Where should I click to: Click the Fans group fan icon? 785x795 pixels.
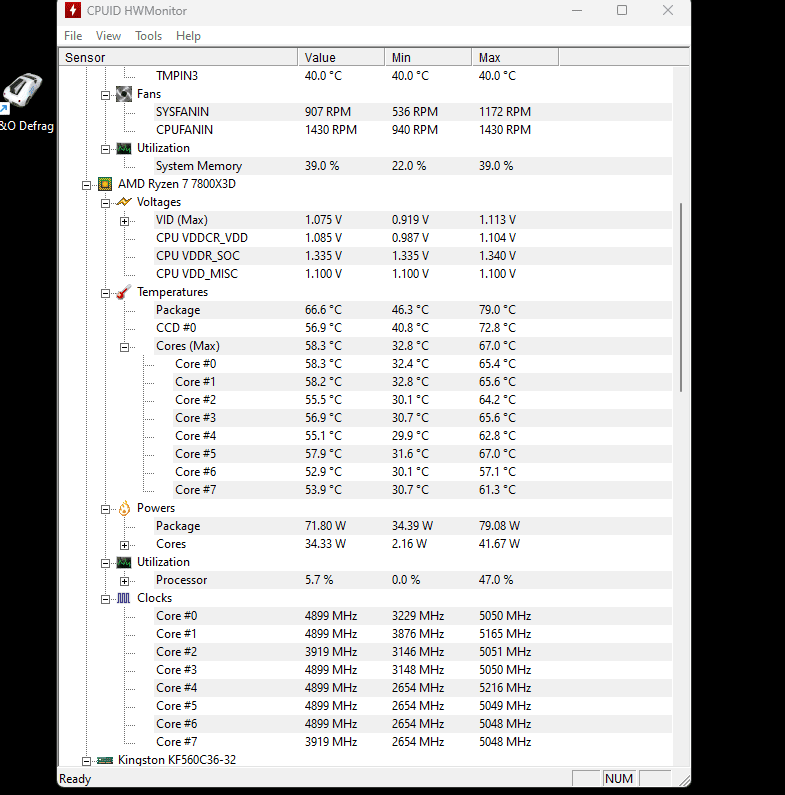(x=124, y=94)
